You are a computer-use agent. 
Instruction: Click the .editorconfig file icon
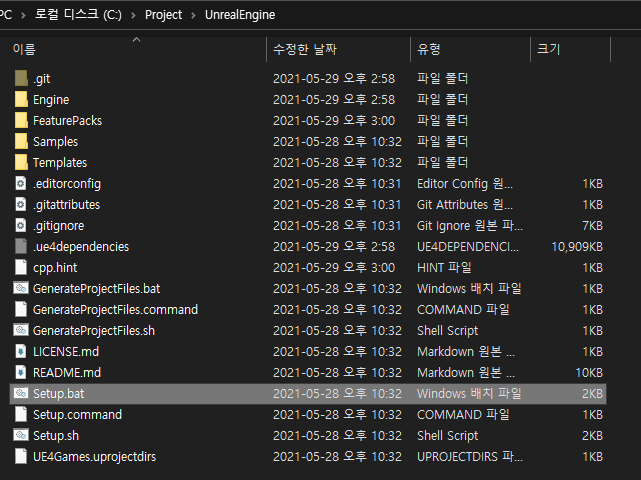[21, 184]
